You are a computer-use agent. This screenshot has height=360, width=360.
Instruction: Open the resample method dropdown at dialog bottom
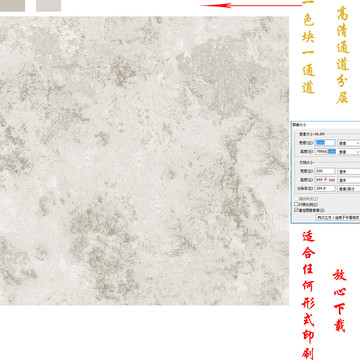click(x=338, y=217)
